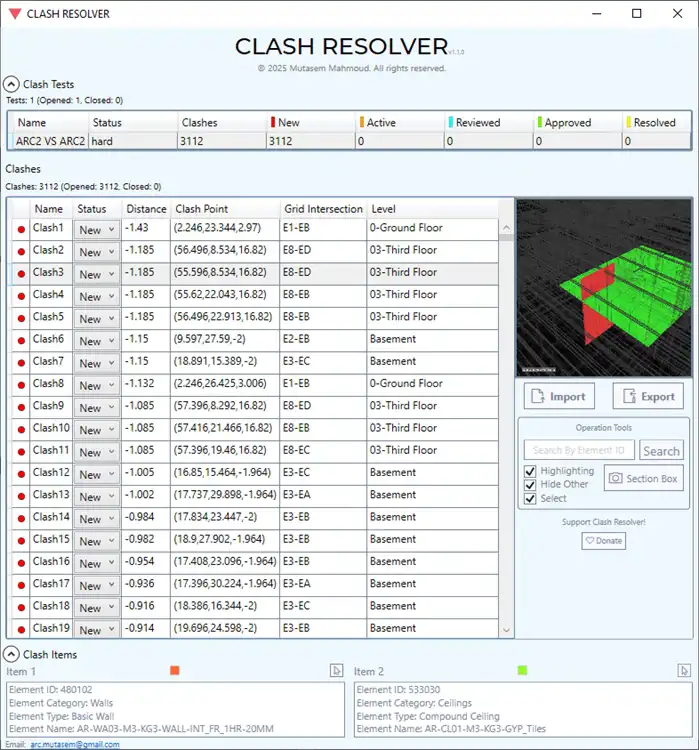
Task: Click Item 2 green color swatch
Action: pos(522,670)
